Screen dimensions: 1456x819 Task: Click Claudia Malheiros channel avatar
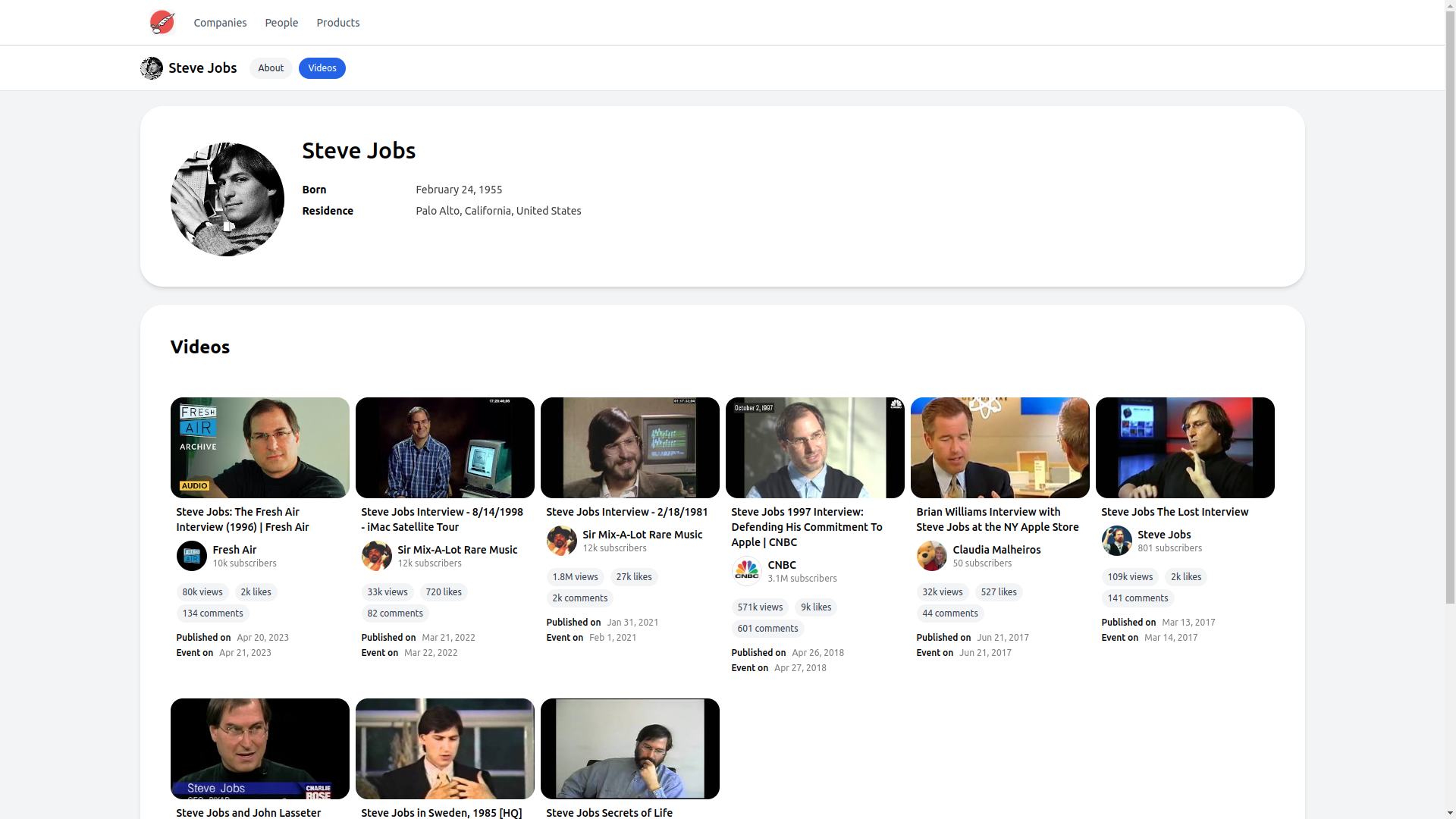click(932, 556)
